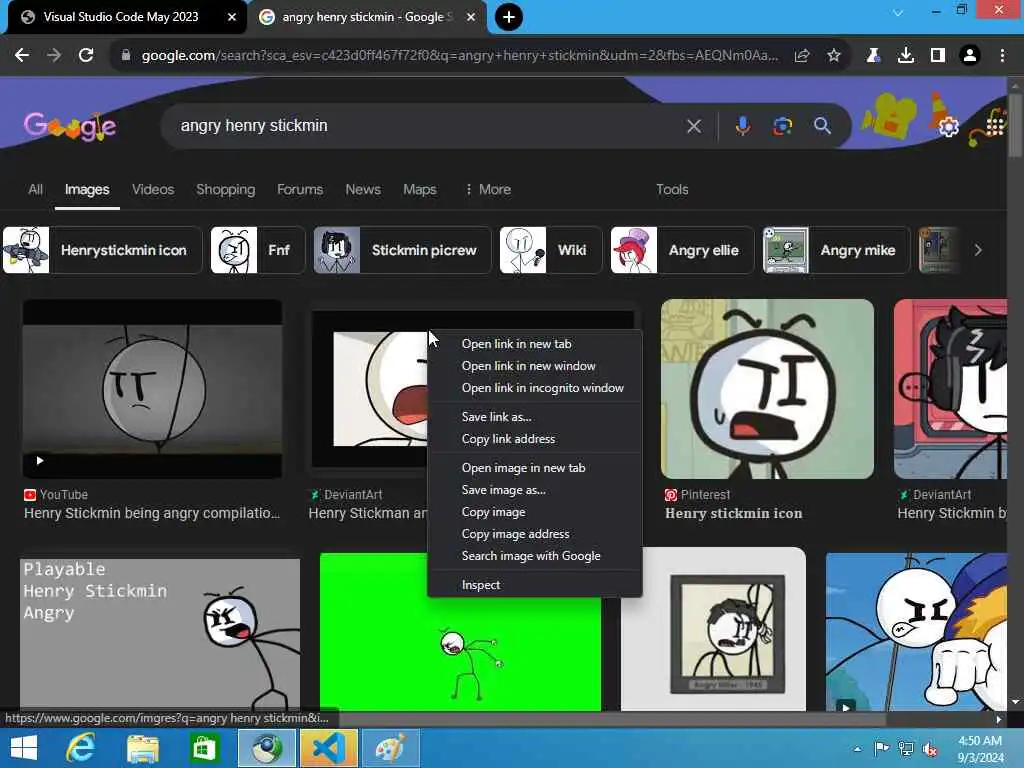Select the Fnf suggestion chip

[x=257, y=250]
